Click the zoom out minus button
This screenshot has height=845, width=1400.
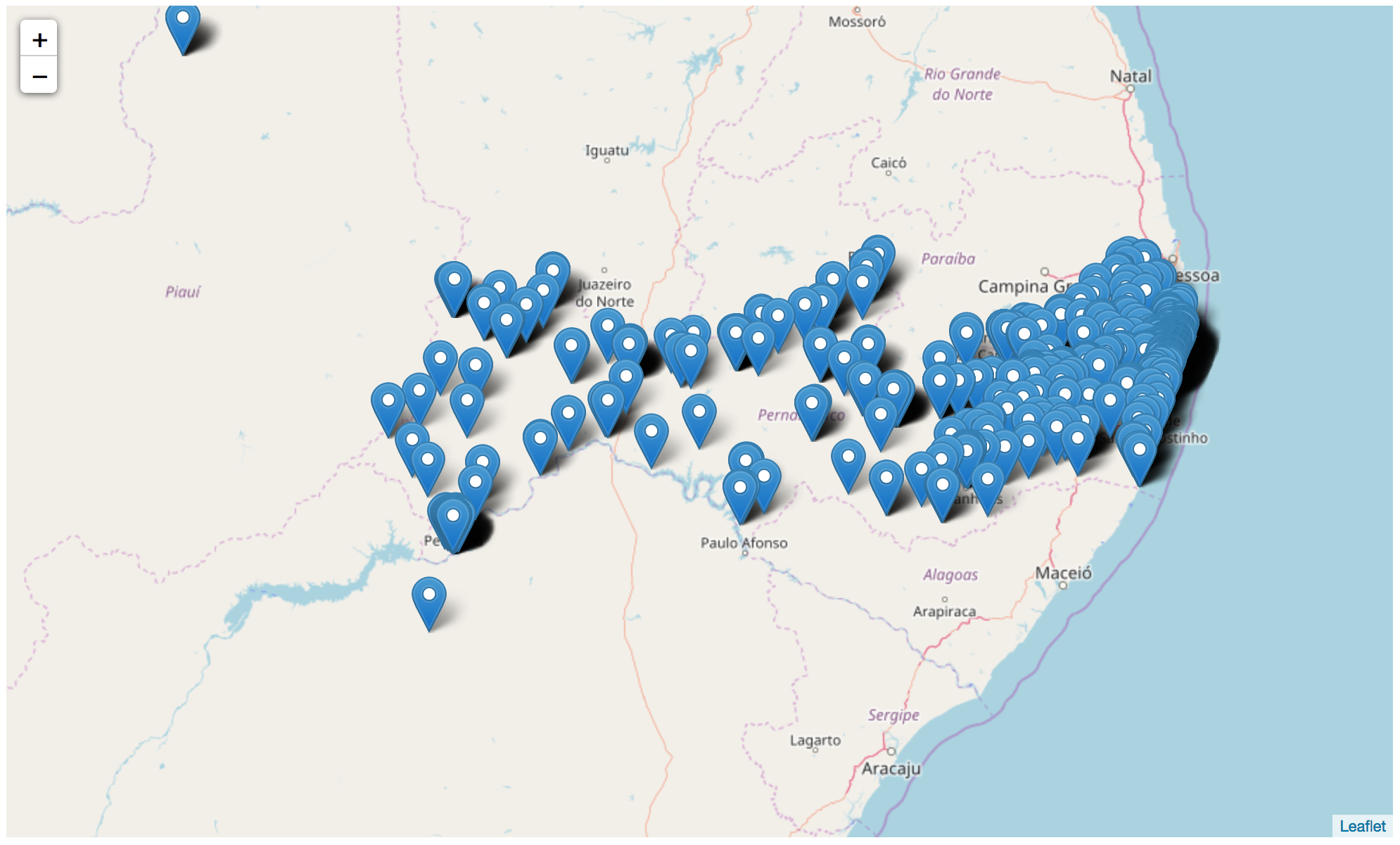39,76
